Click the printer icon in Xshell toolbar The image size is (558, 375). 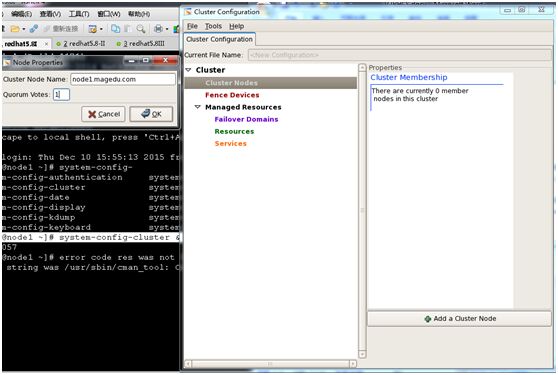(x=158, y=29)
